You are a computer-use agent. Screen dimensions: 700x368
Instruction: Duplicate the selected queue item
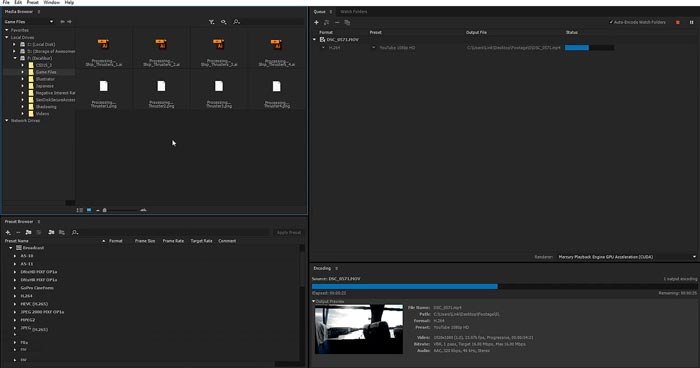click(x=347, y=22)
